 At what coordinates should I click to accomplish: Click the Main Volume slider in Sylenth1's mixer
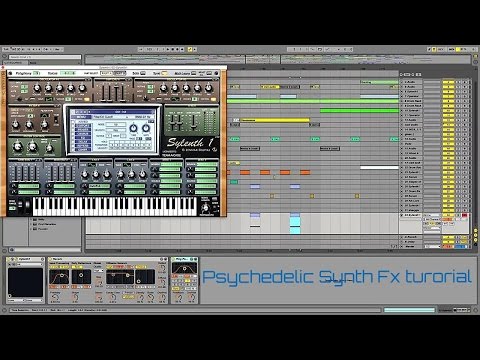pos(193,122)
